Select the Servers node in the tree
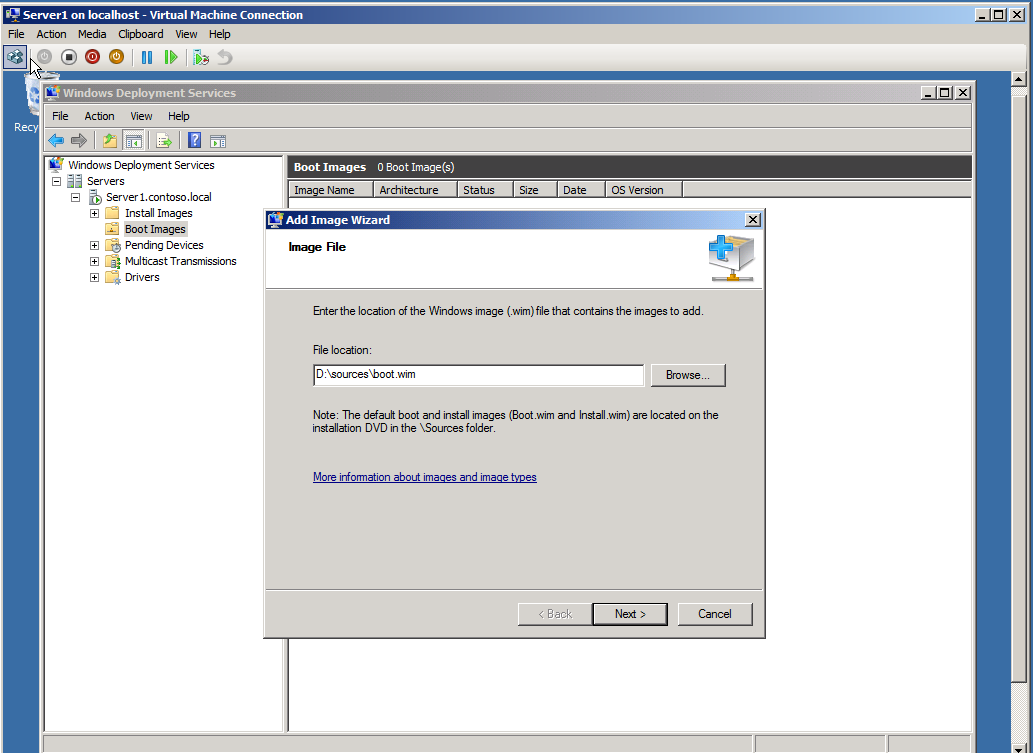This screenshot has width=1033, height=753. point(105,181)
